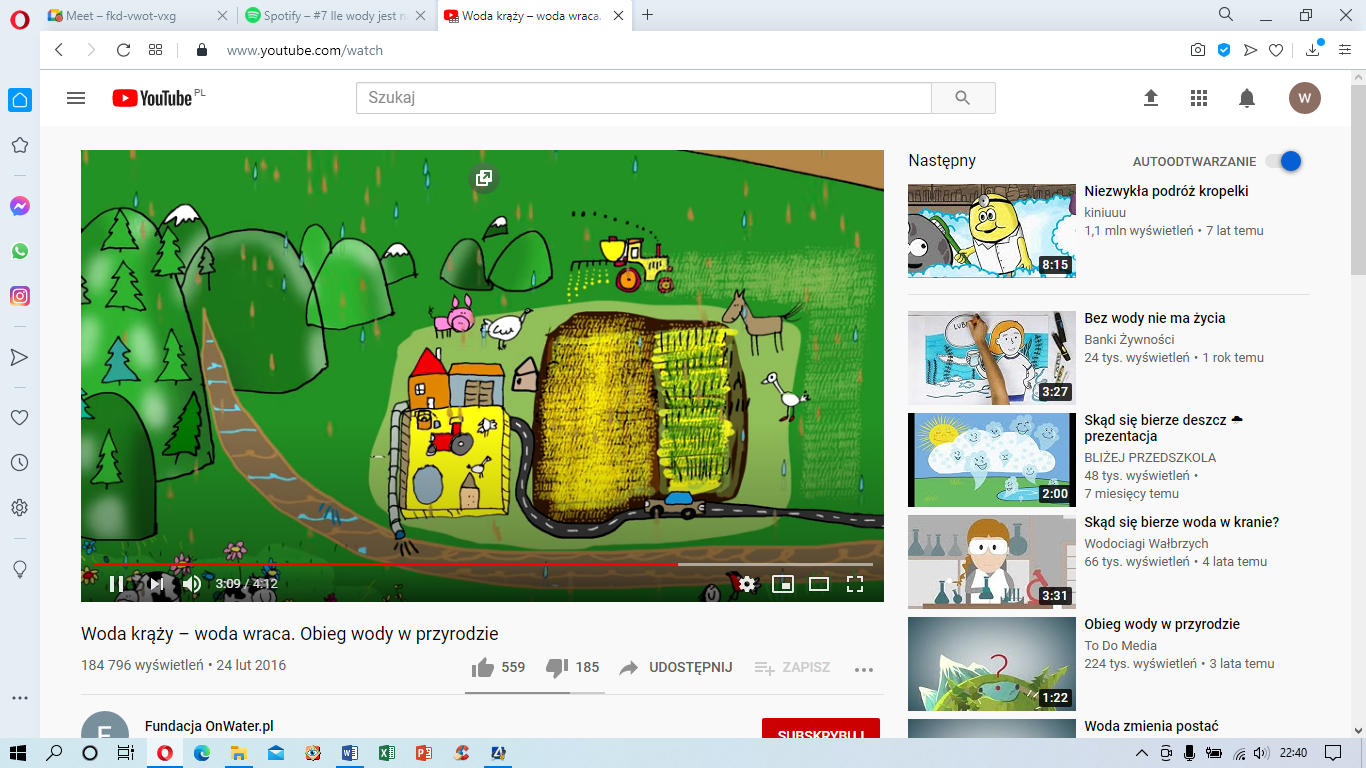Open Word from the taskbar
This screenshot has height=768, width=1366.
(350, 753)
